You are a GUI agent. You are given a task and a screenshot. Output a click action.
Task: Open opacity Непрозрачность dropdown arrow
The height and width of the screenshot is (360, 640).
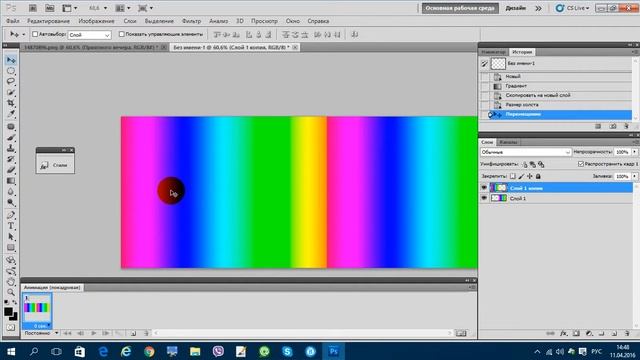pos(635,152)
